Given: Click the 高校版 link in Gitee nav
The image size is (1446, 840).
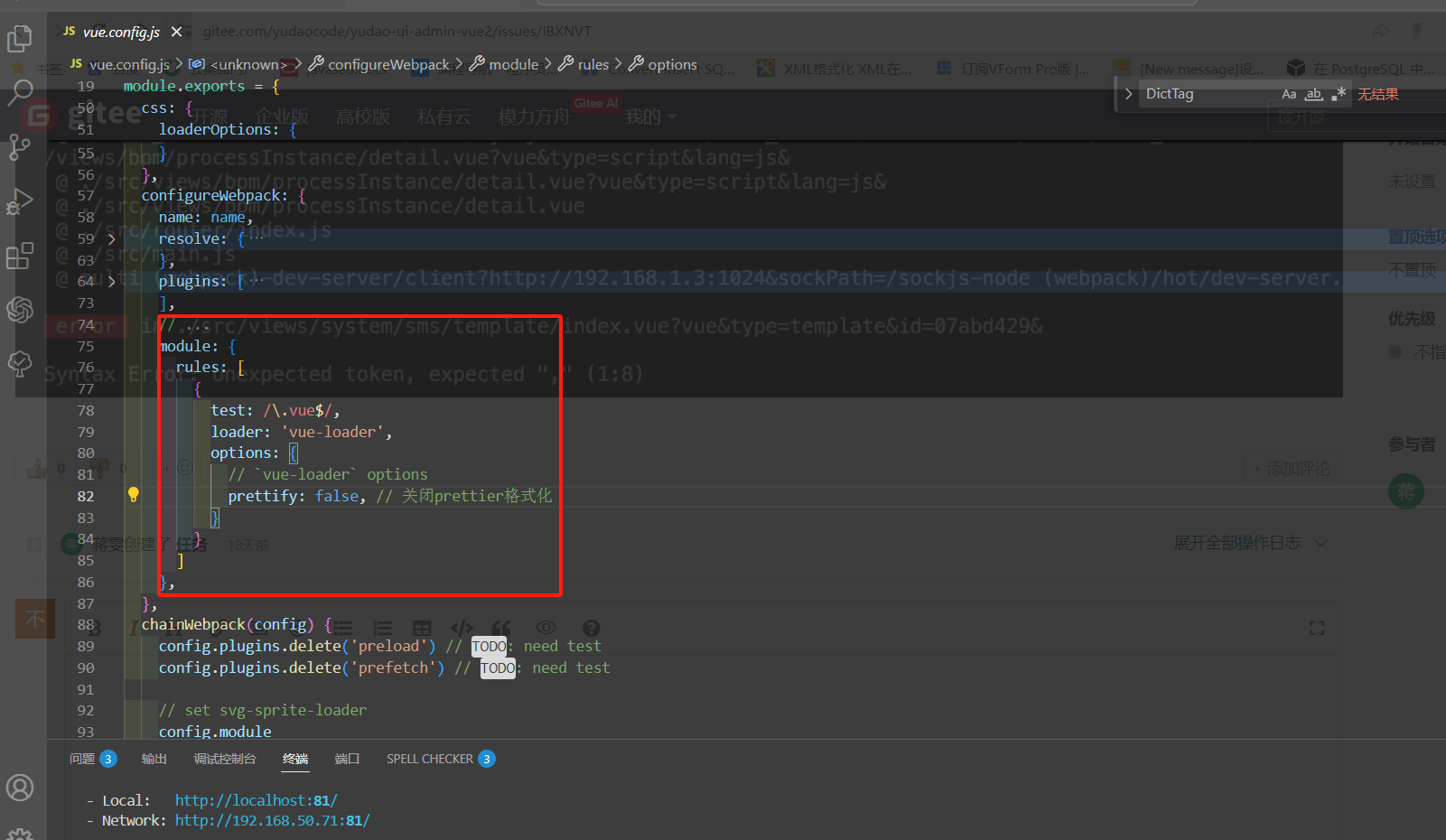Looking at the screenshot, I should pos(363,117).
